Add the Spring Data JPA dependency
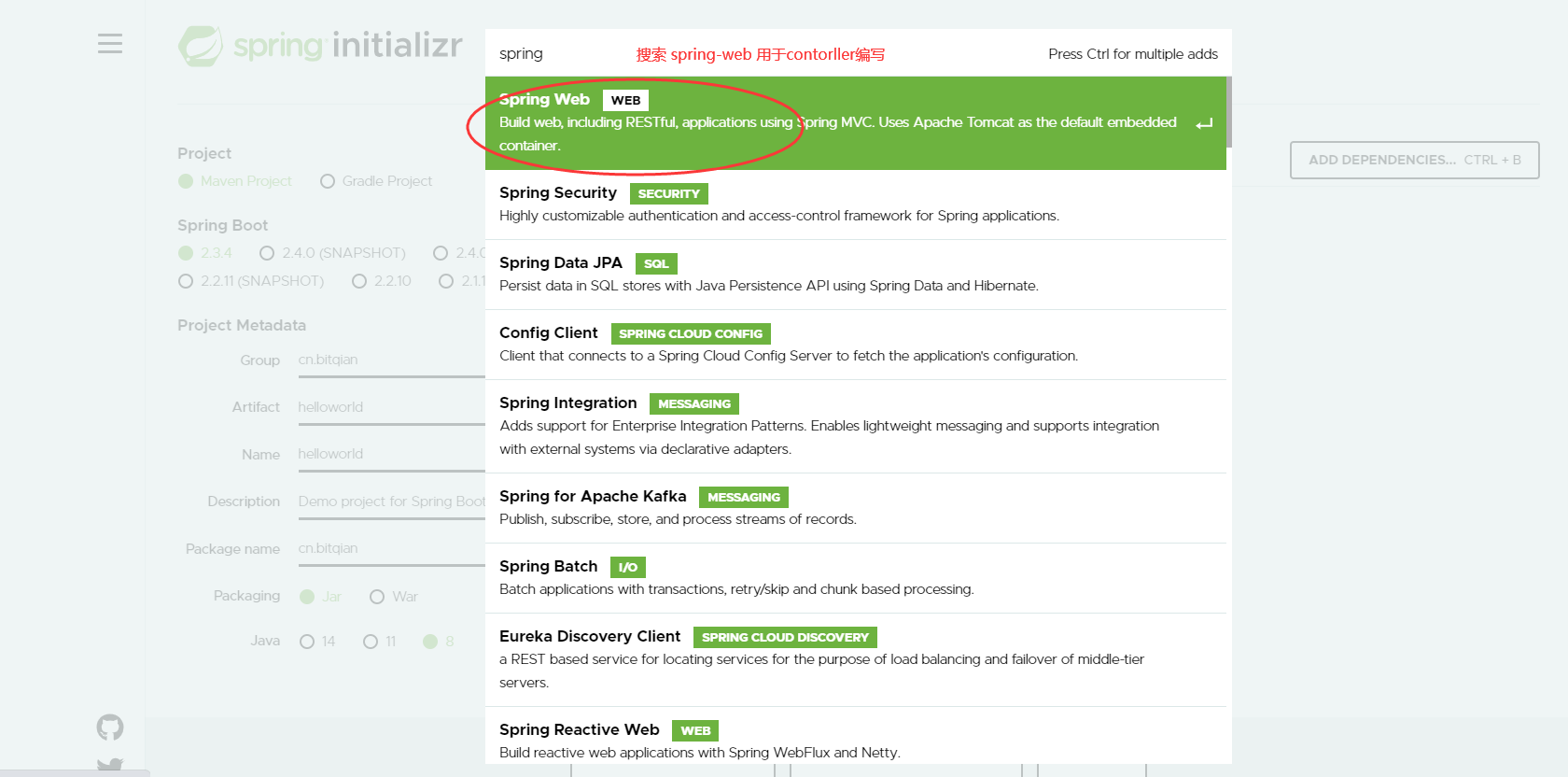Viewport: 1568px width, 777px height. 856,275
